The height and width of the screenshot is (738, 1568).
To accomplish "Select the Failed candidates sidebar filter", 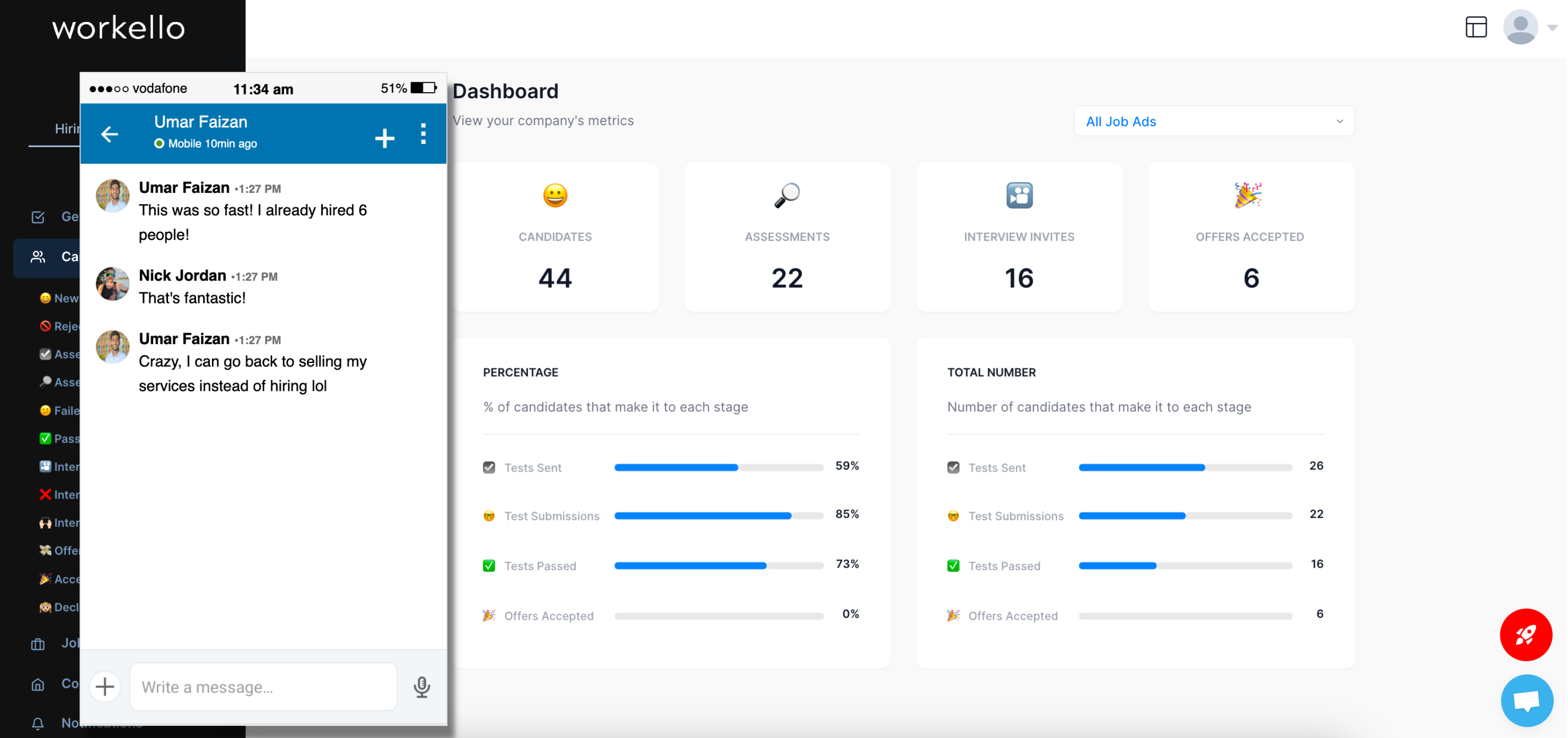I will pyautogui.click(x=59, y=410).
